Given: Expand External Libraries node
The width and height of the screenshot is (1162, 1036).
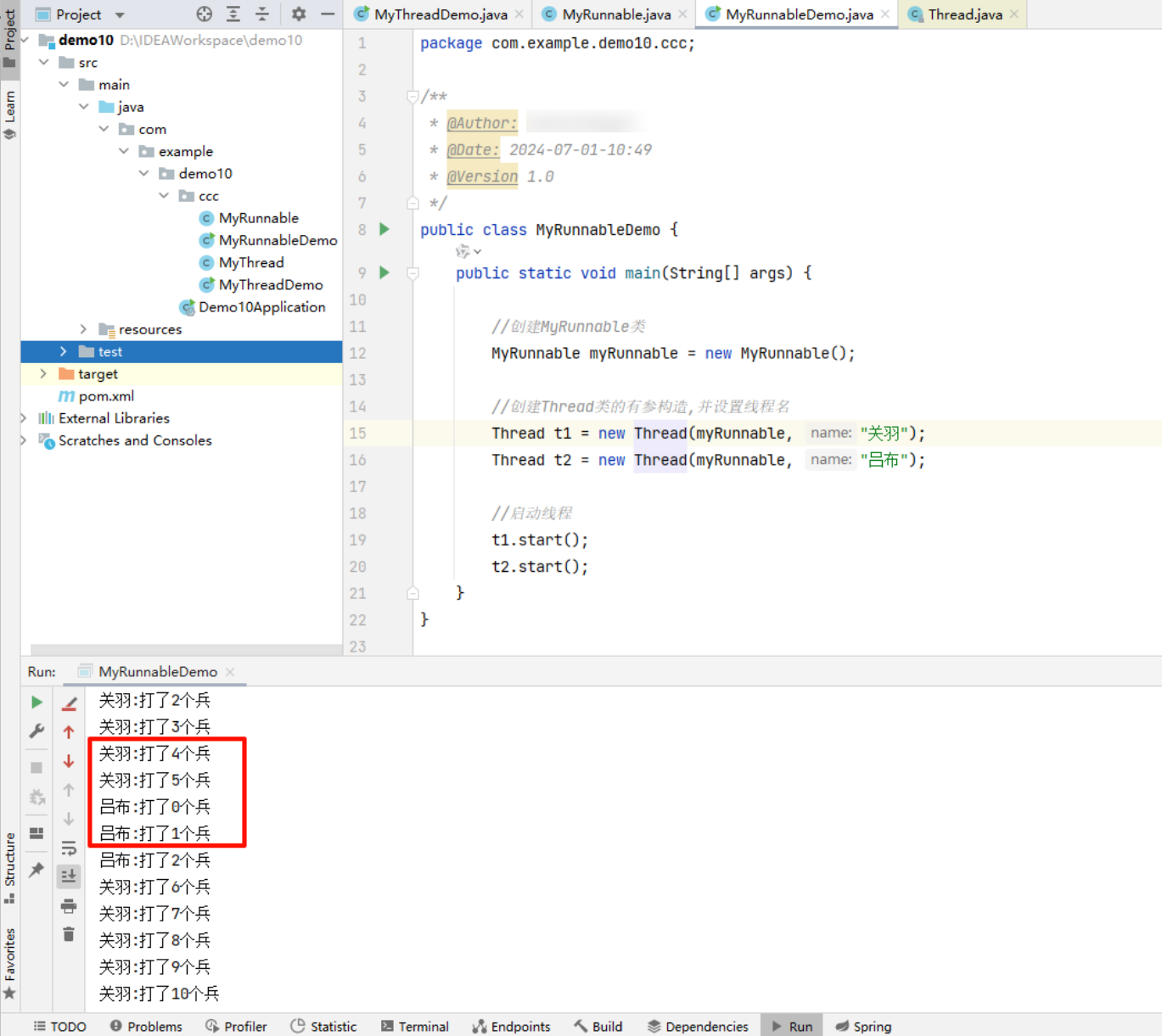Looking at the screenshot, I should [24, 417].
